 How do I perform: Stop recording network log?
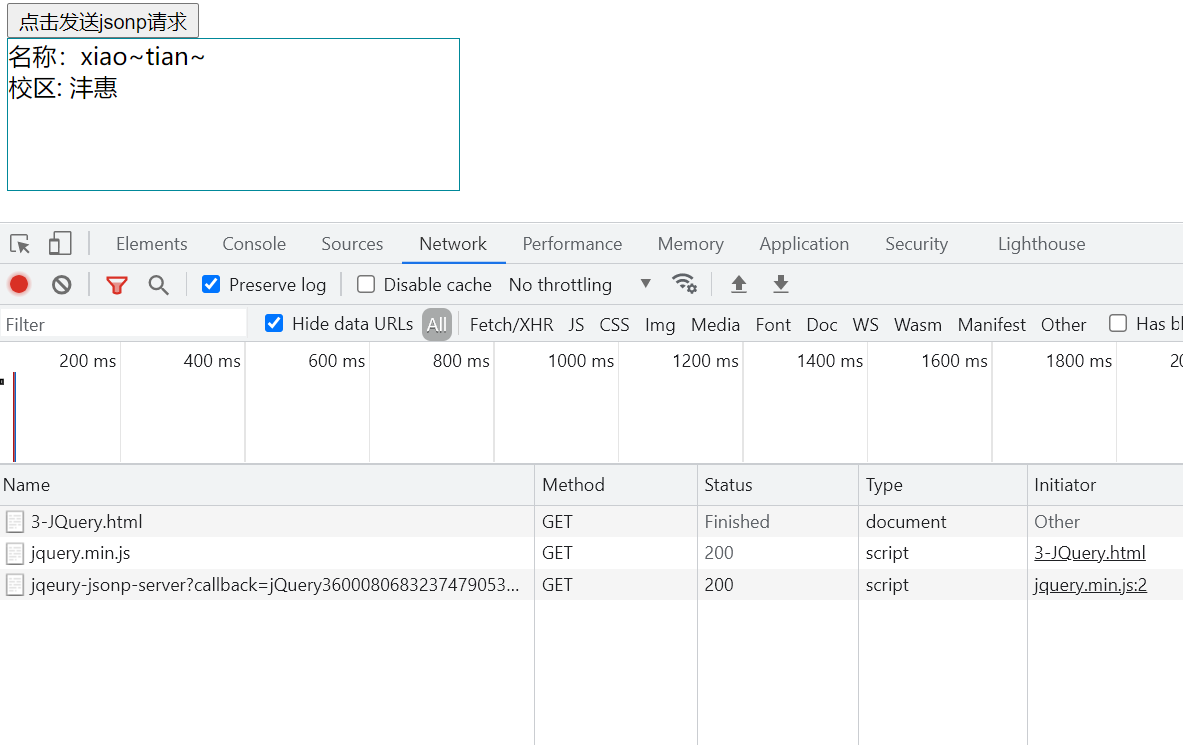pos(19,285)
